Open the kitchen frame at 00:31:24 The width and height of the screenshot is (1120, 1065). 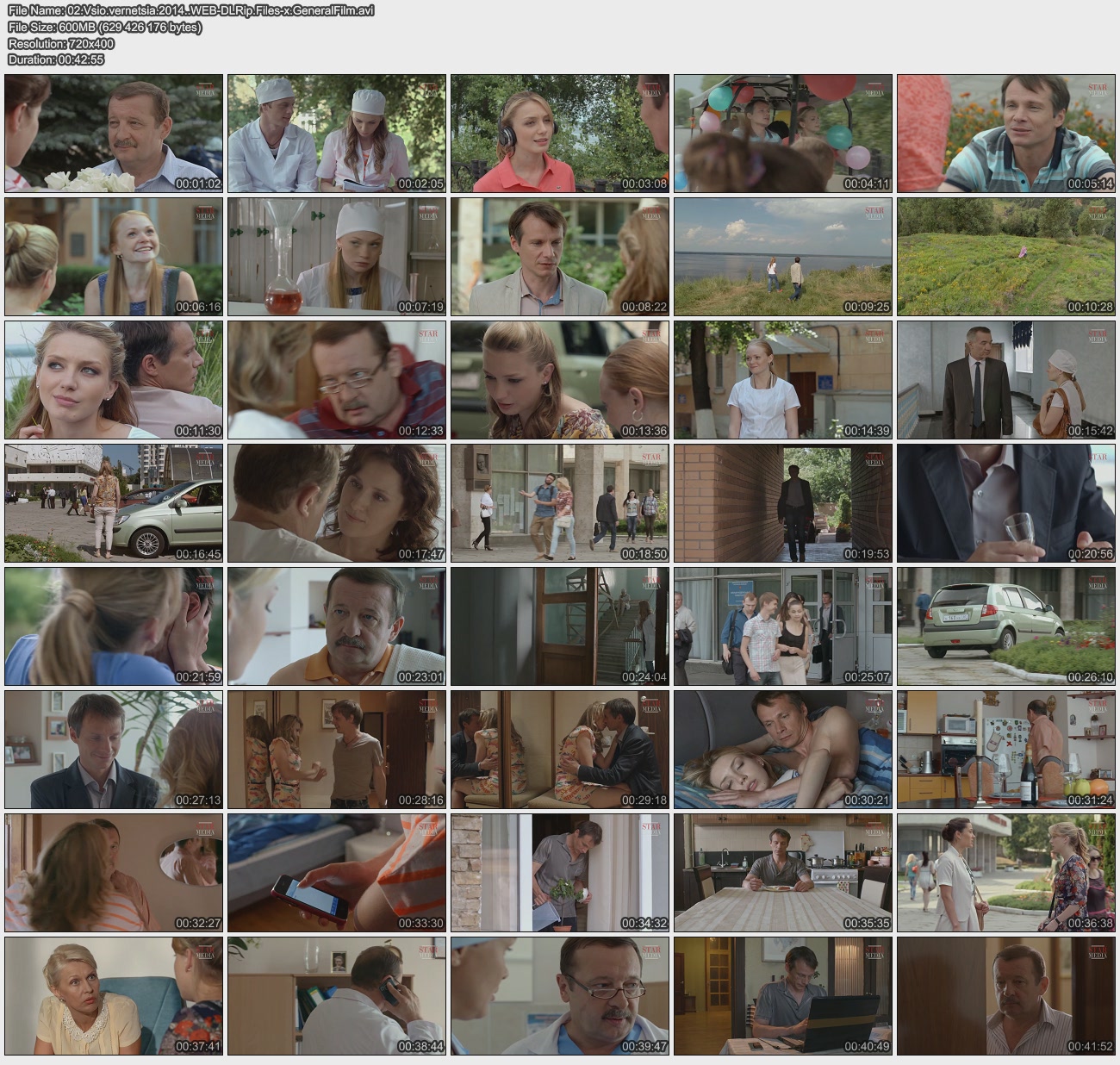(x=1006, y=750)
